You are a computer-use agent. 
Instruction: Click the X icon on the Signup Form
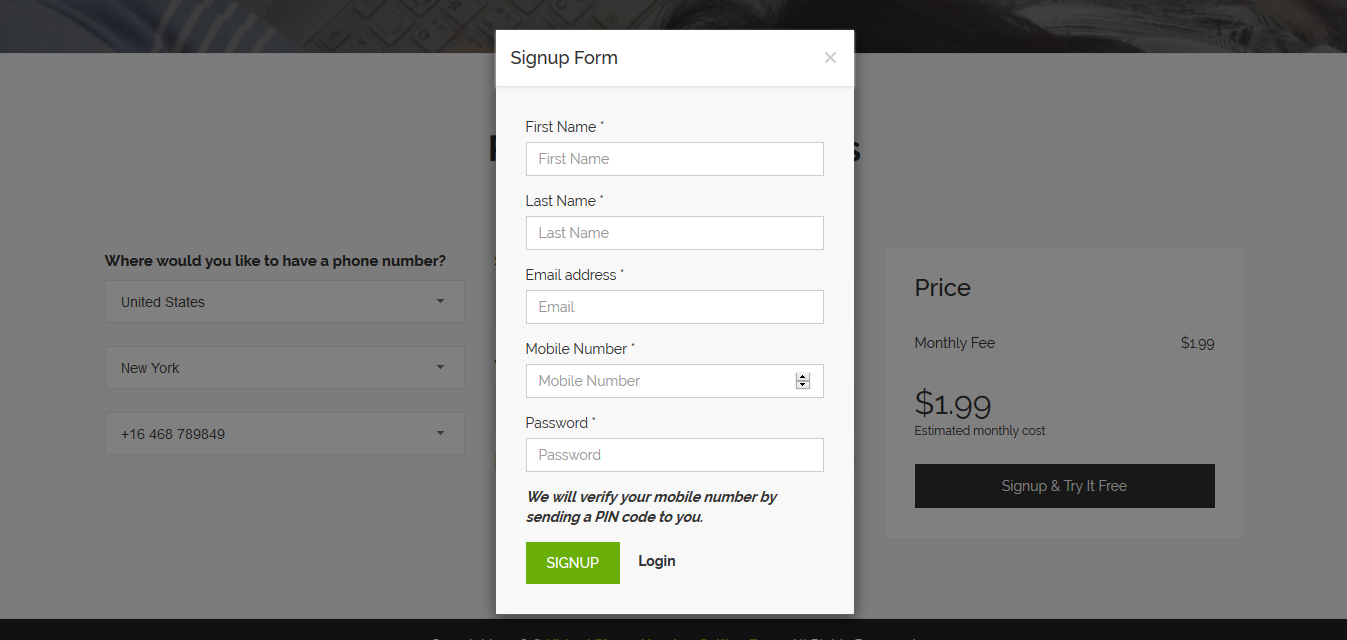click(x=830, y=57)
